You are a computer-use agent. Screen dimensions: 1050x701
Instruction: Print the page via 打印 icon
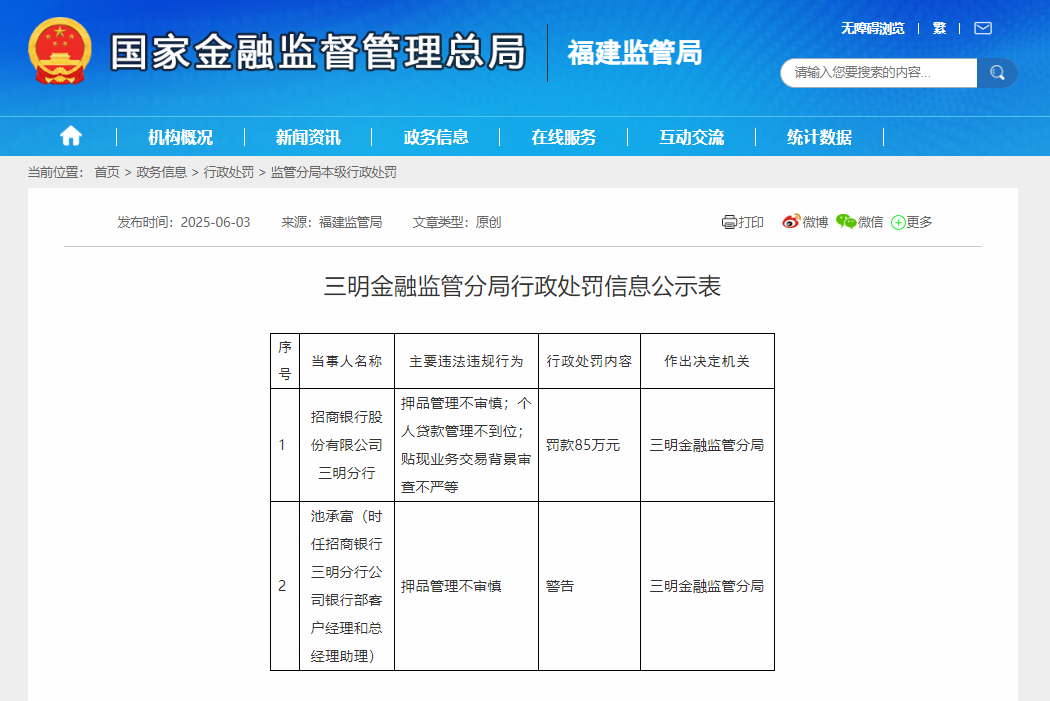(x=743, y=222)
